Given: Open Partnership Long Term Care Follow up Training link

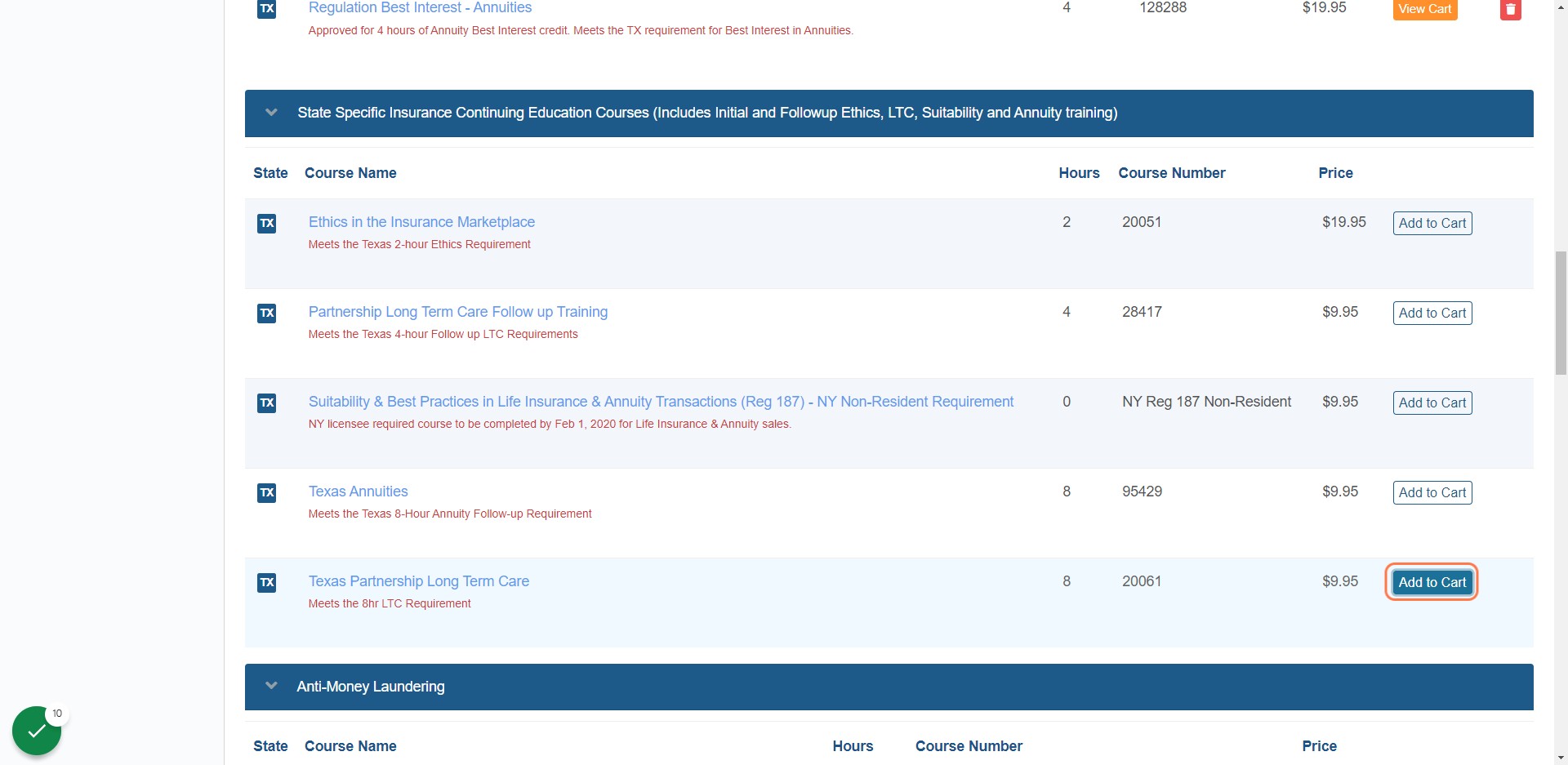Looking at the screenshot, I should point(458,312).
